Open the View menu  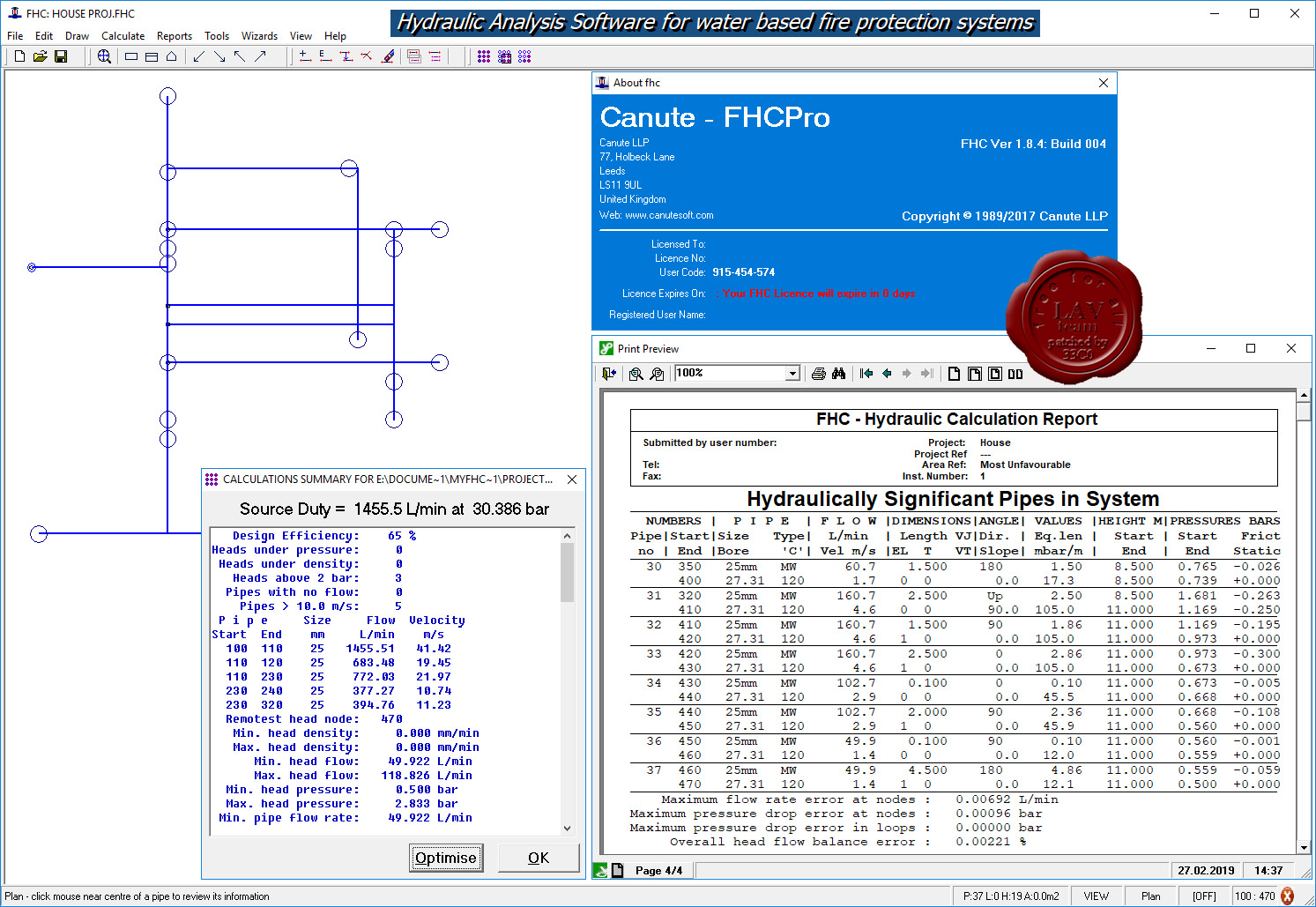pos(301,36)
